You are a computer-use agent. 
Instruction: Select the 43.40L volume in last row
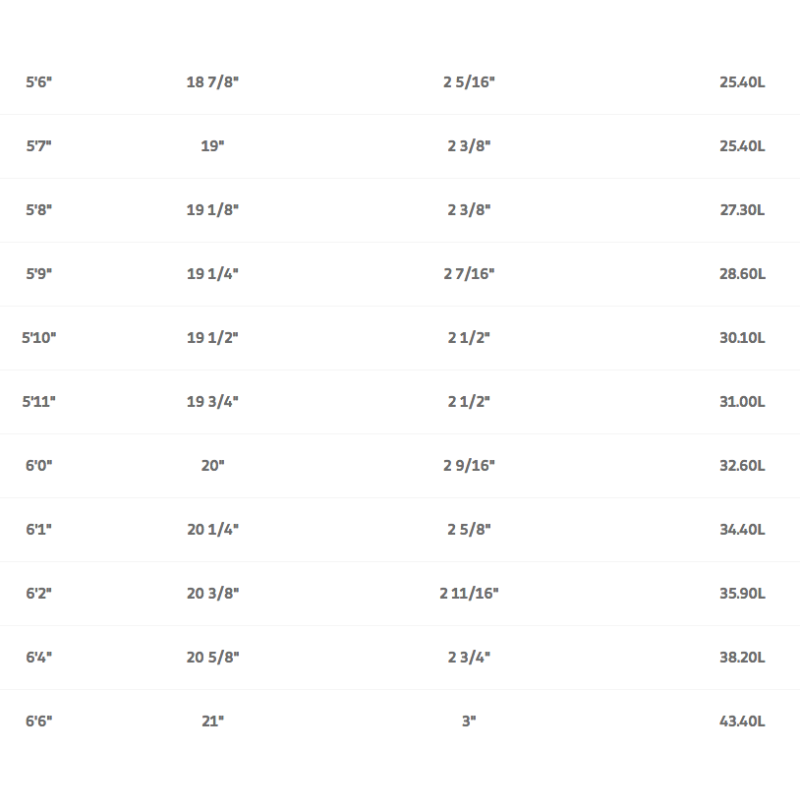(x=742, y=722)
